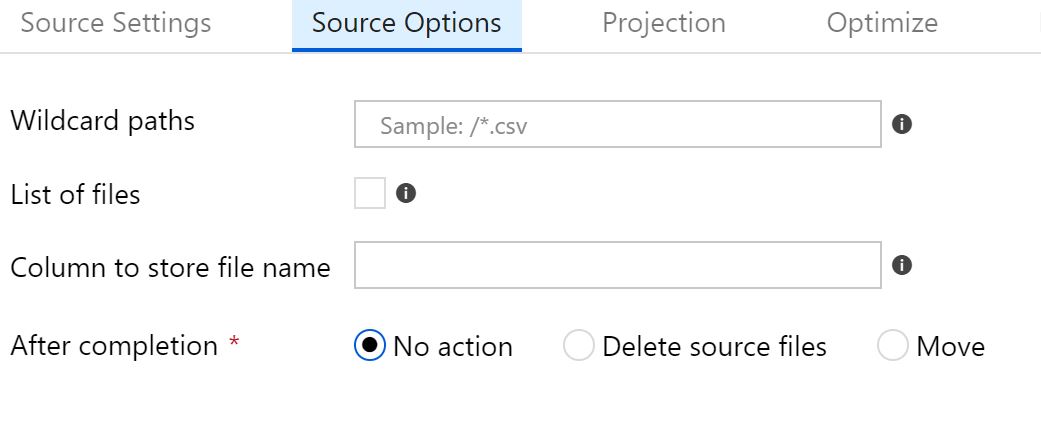Focus the Wildcard paths input field
The image size is (1041, 426).
617,125
